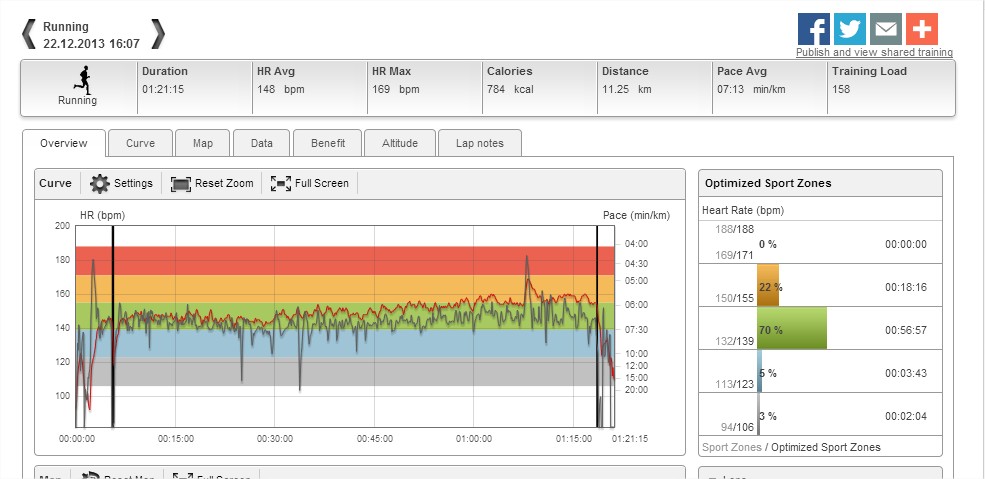Click the HR Avg value 148 bpm
This screenshot has height=479, width=985.
281,89
